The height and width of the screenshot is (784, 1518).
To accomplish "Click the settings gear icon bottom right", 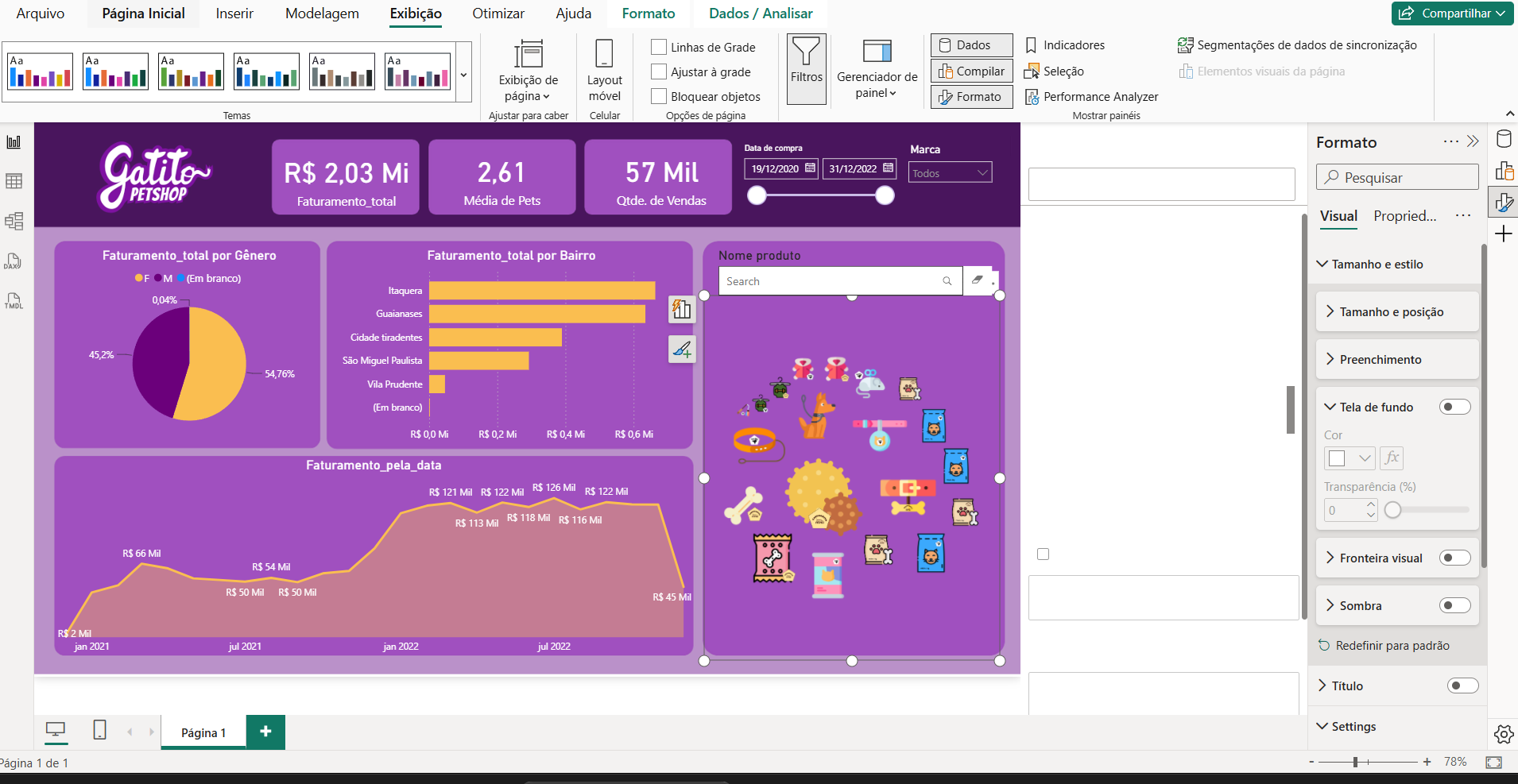I will [x=1504, y=734].
